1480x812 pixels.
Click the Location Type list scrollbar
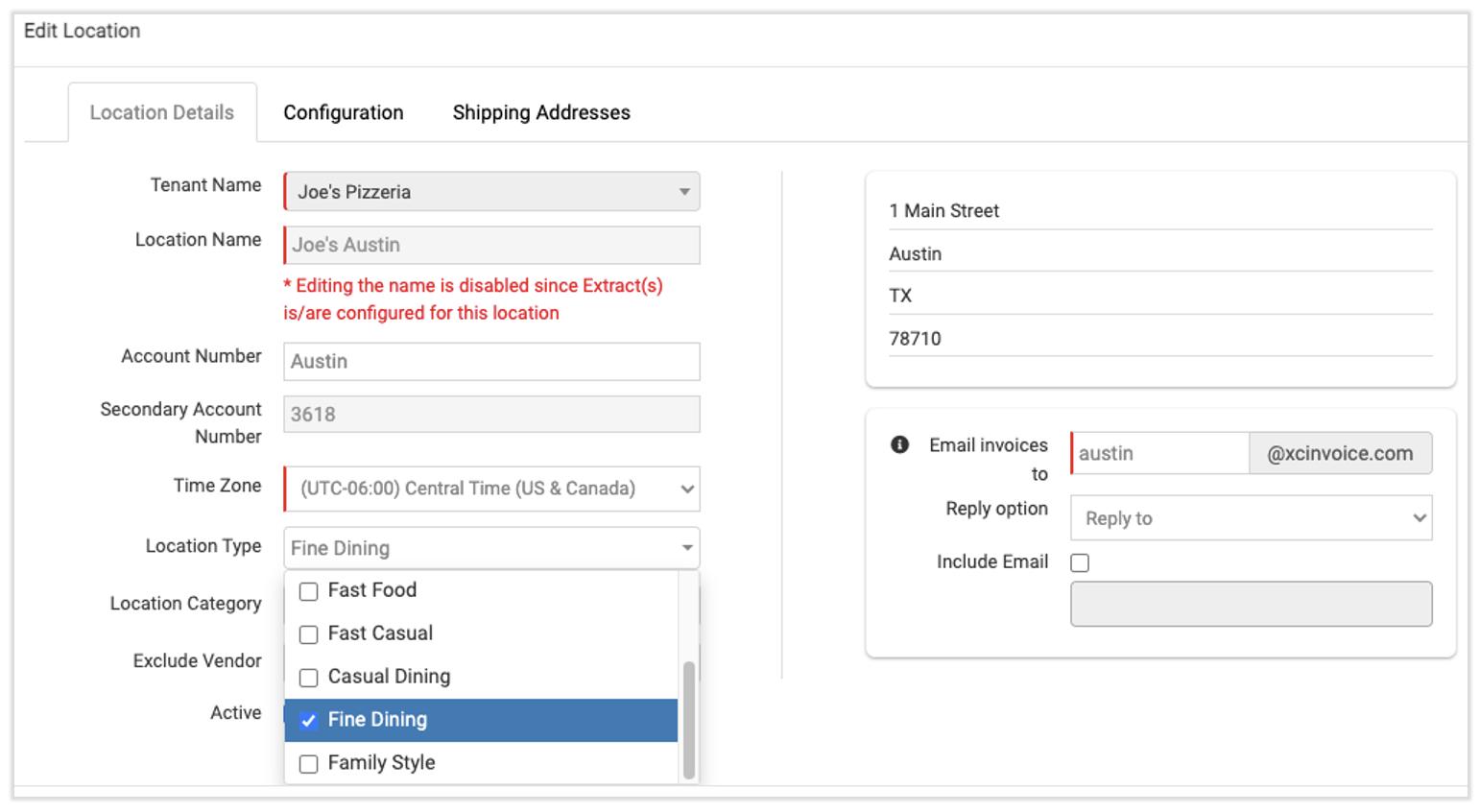688,720
